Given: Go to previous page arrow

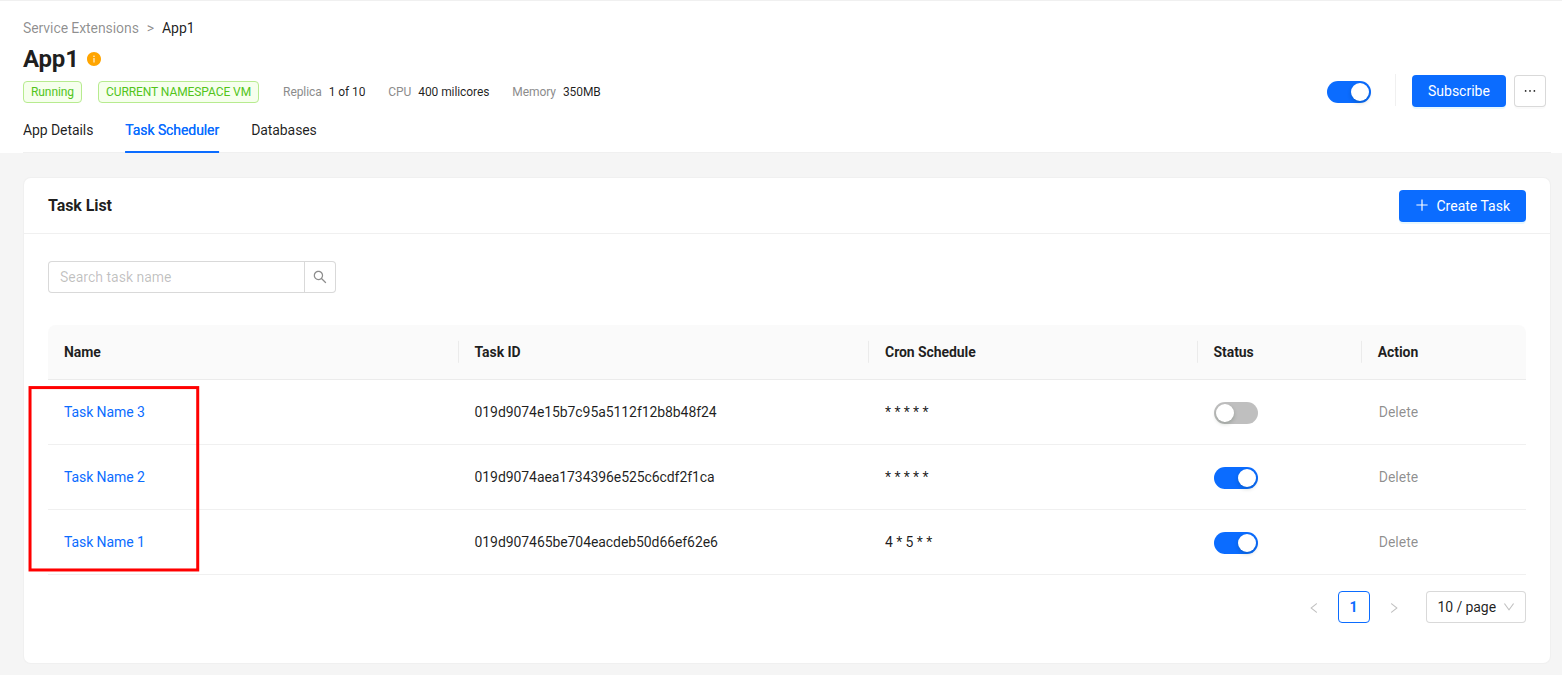Looking at the screenshot, I should coord(1314,607).
